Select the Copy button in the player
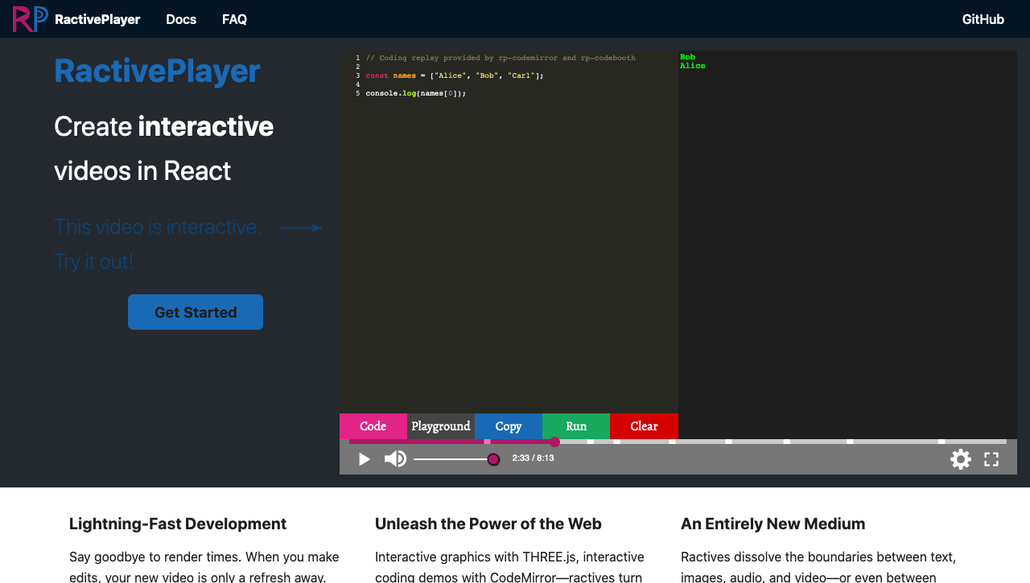This screenshot has width=1030, height=583. click(508, 426)
